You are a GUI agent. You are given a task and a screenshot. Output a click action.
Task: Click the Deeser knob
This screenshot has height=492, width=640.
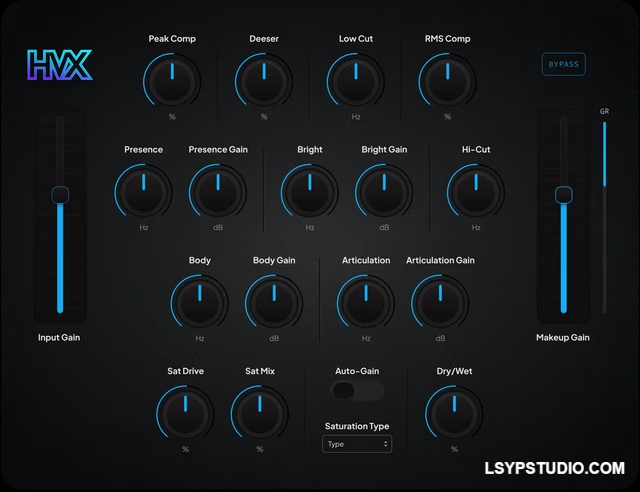[264, 81]
